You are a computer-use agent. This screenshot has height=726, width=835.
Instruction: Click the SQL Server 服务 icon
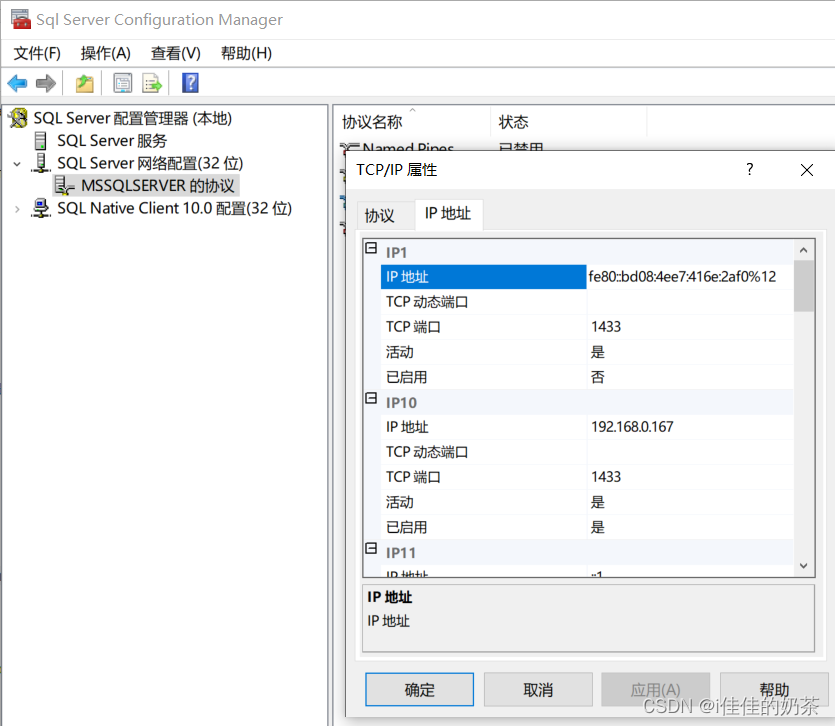point(40,141)
